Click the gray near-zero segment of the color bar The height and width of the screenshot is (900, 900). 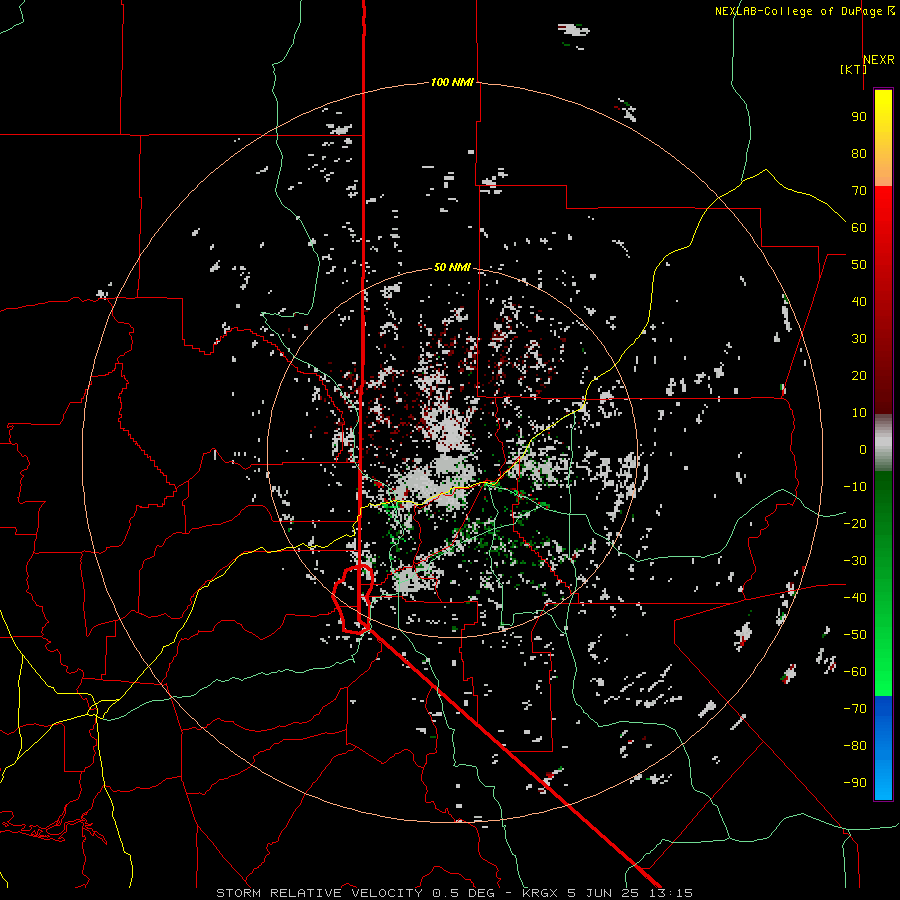[883, 443]
